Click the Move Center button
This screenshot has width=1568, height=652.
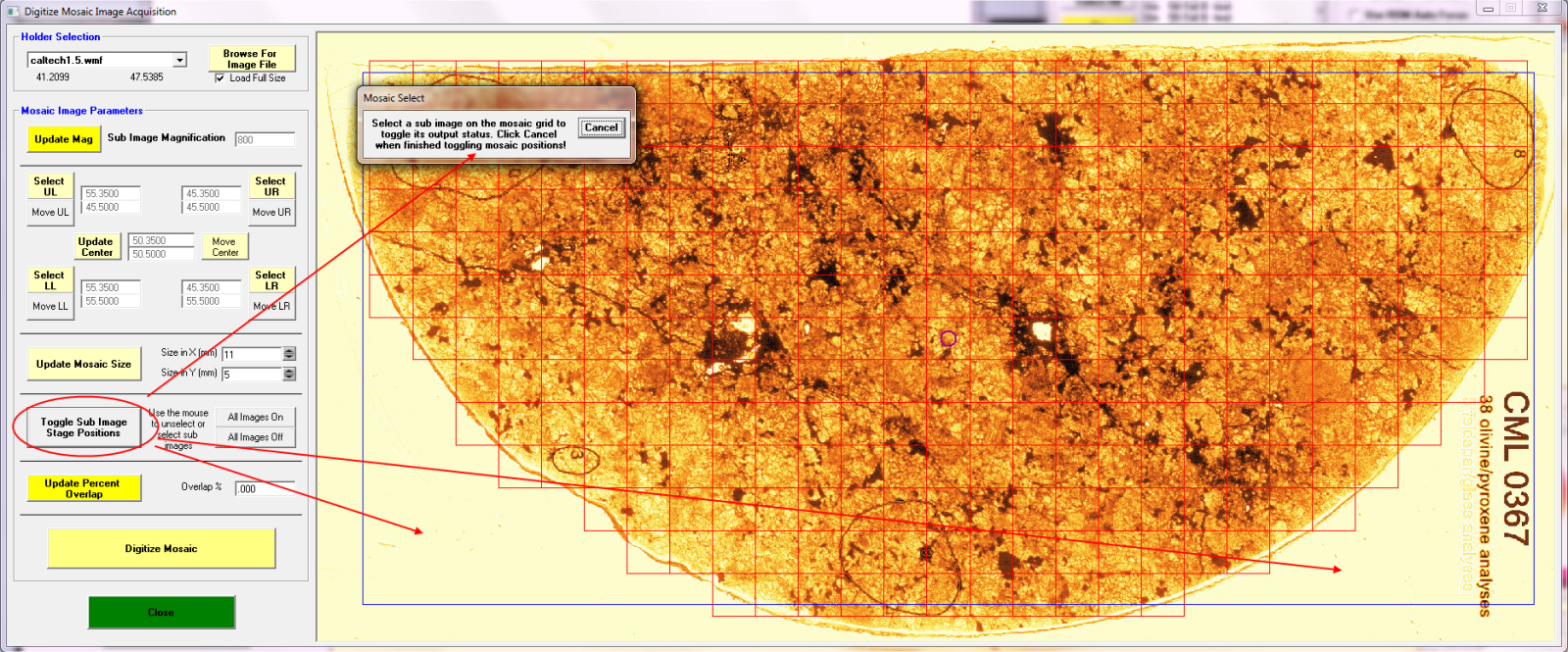coord(224,247)
